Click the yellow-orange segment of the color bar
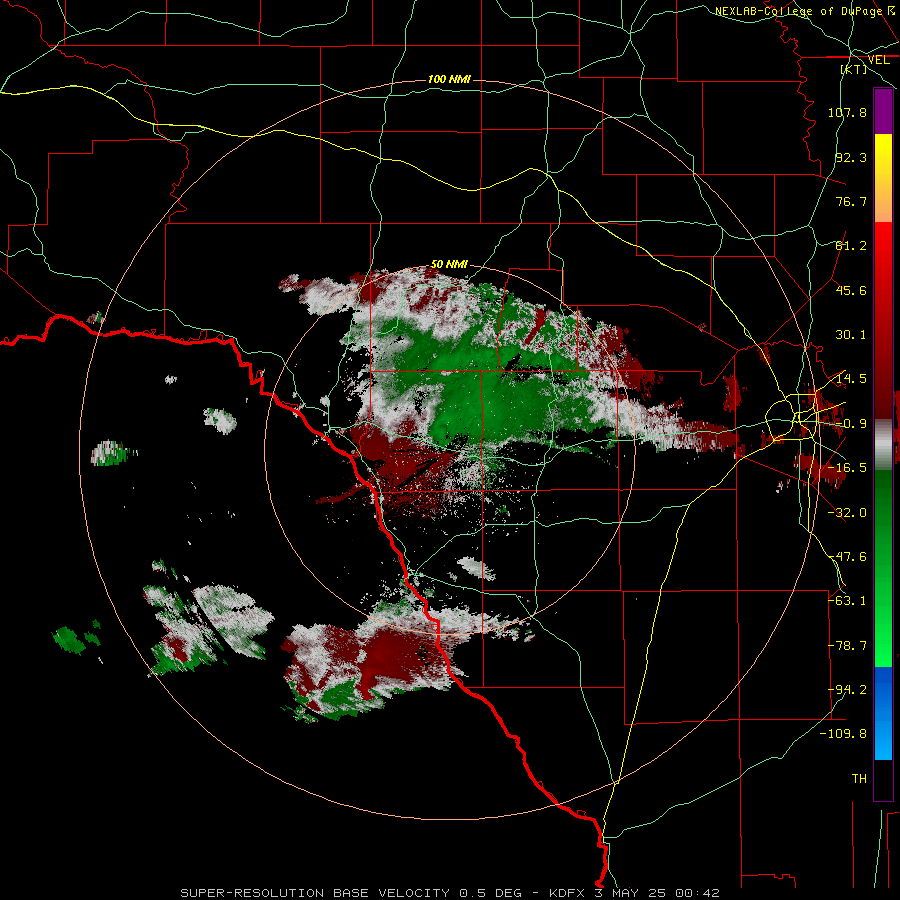900x900 pixels. (x=883, y=178)
